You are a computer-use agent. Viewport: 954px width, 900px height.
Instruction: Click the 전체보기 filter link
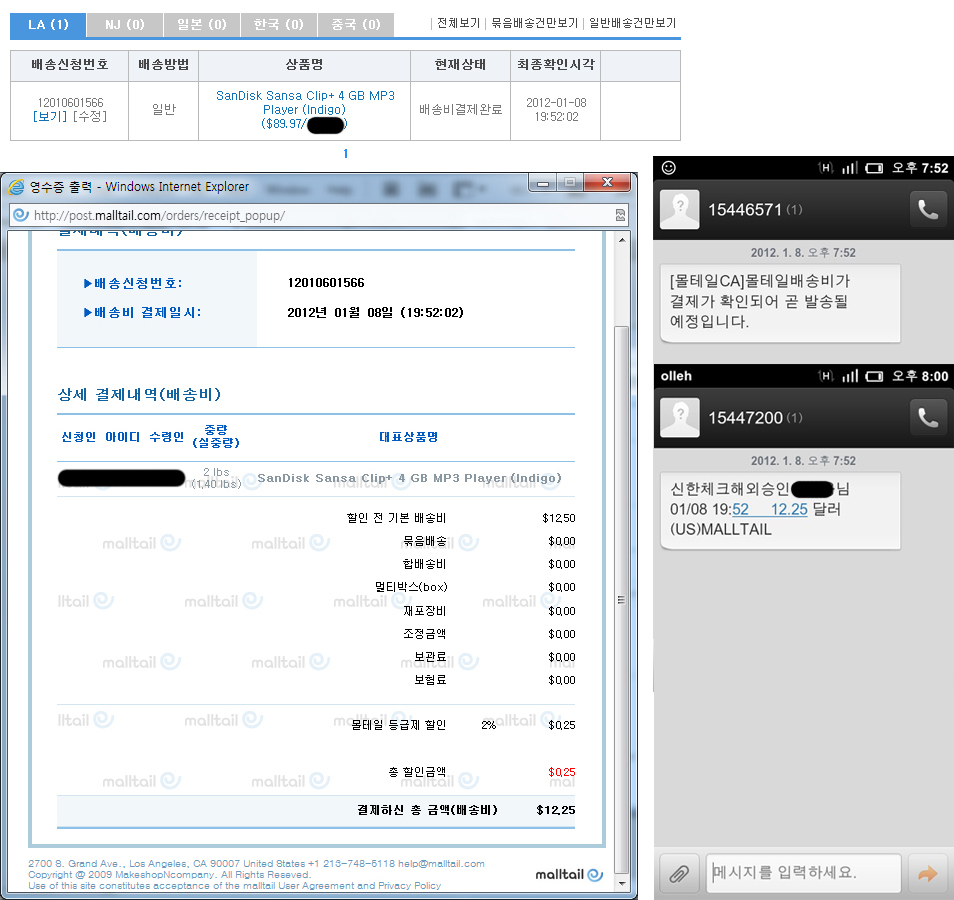pyautogui.click(x=459, y=23)
